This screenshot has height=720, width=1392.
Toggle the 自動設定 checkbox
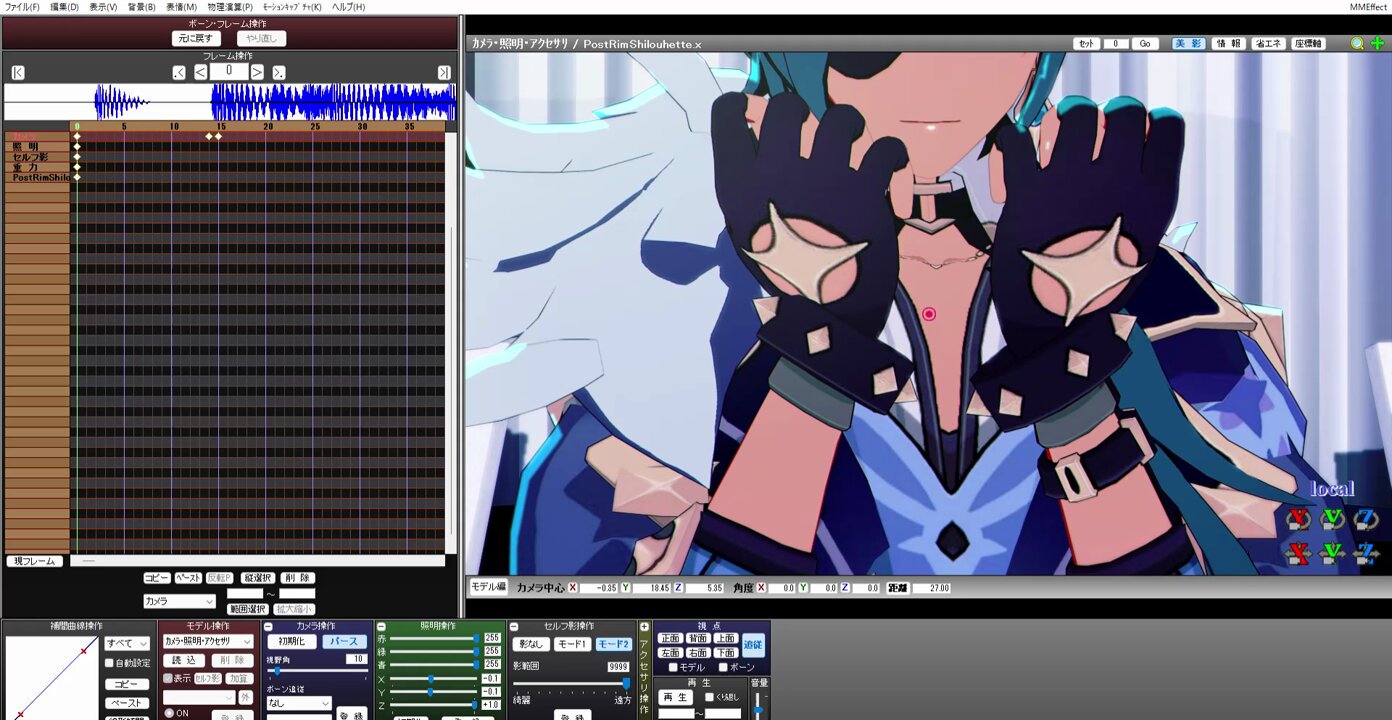pos(110,663)
